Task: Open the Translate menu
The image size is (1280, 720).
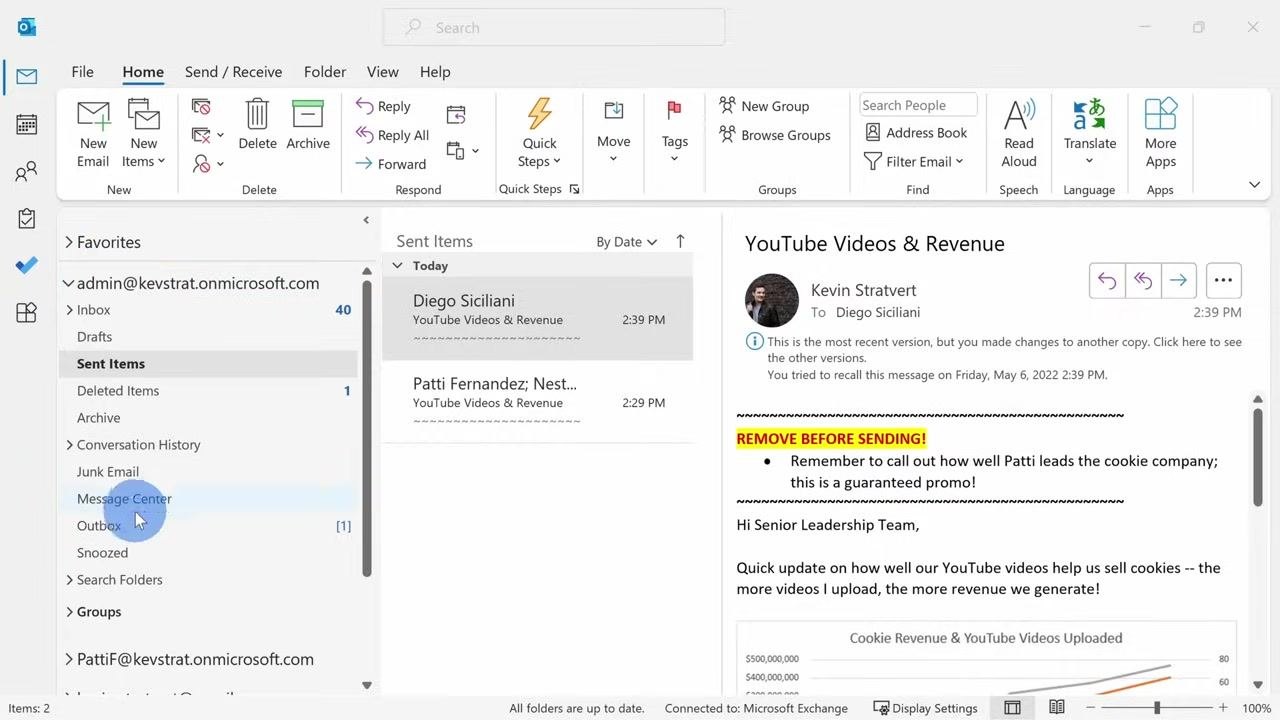Action: click(x=1089, y=134)
